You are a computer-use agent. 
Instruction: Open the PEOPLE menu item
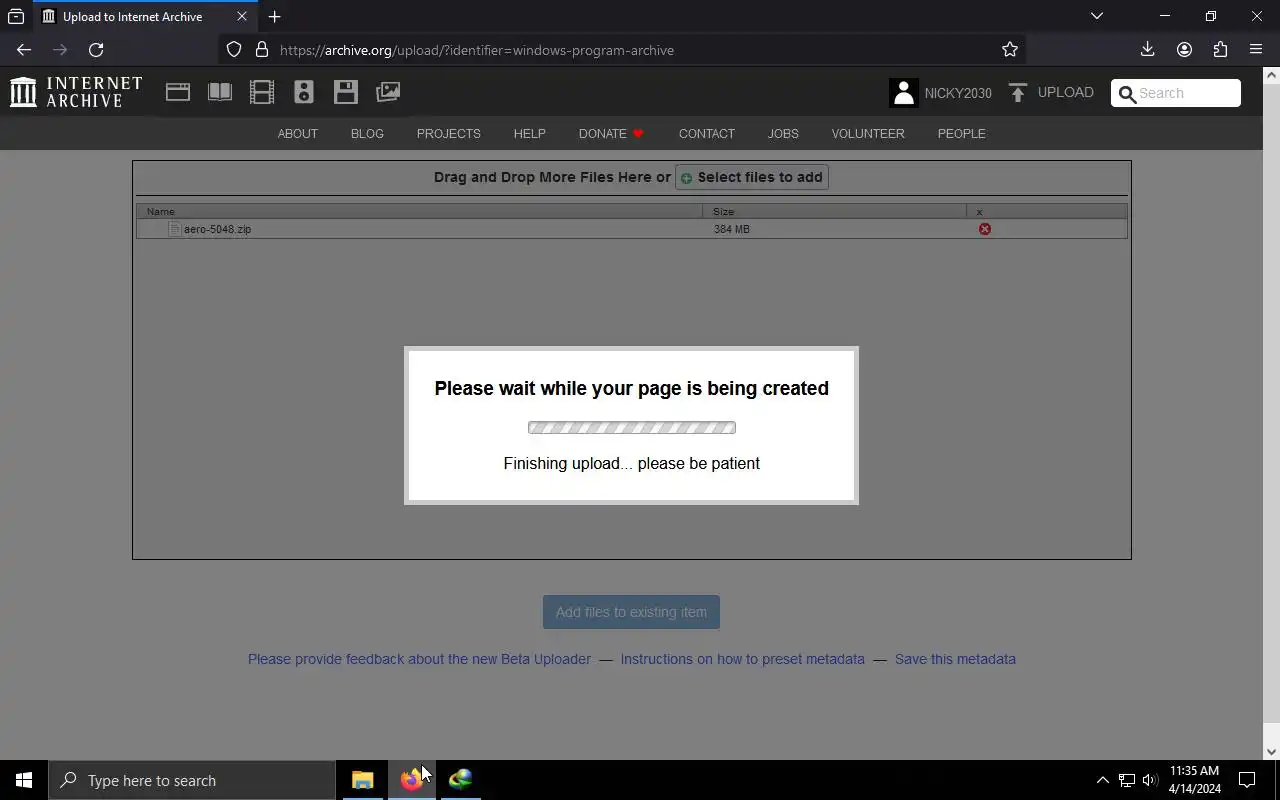tap(961, 133)
